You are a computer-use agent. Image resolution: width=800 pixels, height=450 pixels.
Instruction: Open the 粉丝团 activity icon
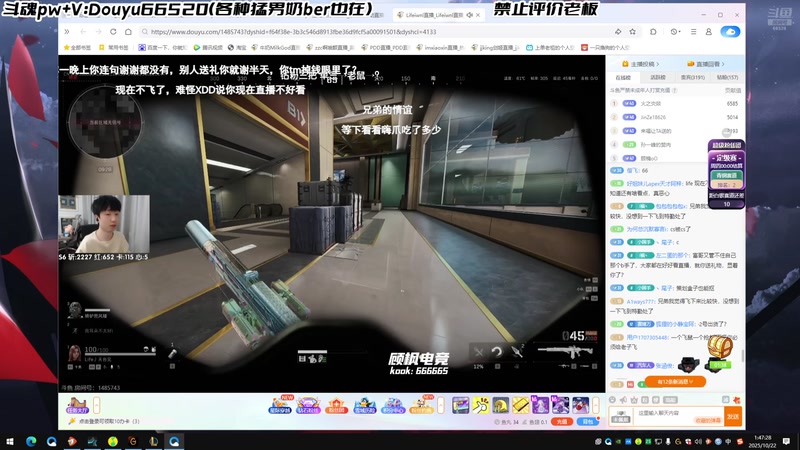coord(336,406)
